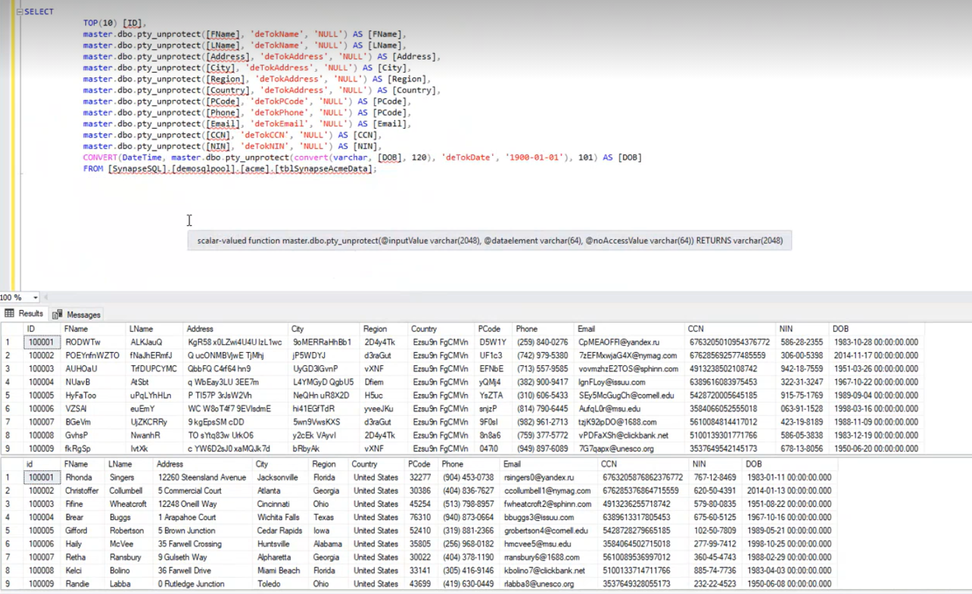Image resolution: width=972 pixels, height=594 pixels.
Task: Open the 100 % zoom dropdown
Action: point(35,298)
